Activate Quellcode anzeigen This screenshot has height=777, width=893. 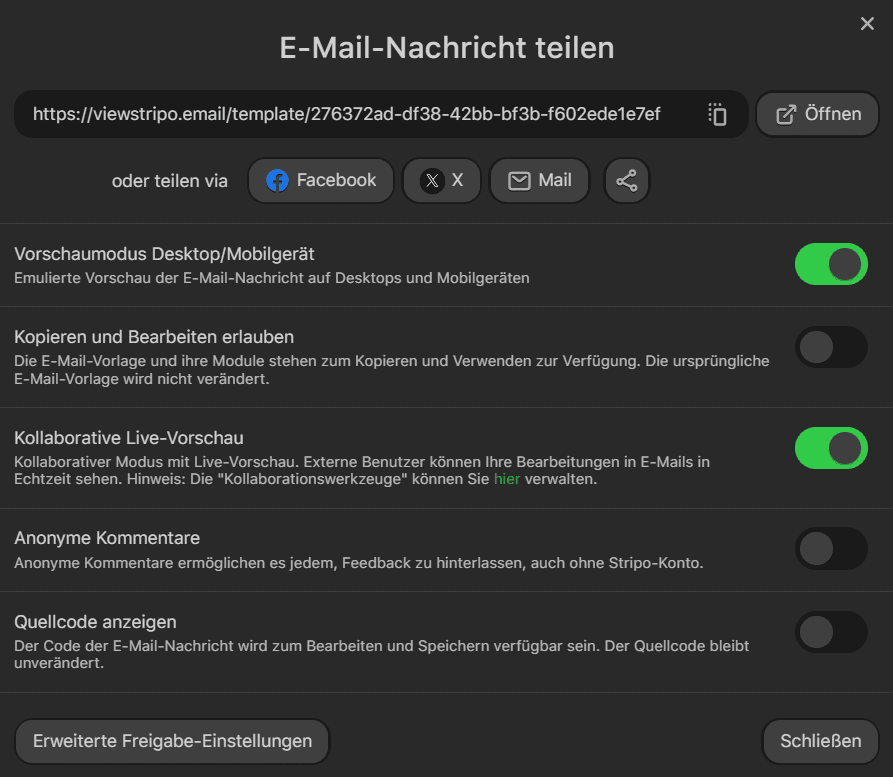(x=831, y=631)
